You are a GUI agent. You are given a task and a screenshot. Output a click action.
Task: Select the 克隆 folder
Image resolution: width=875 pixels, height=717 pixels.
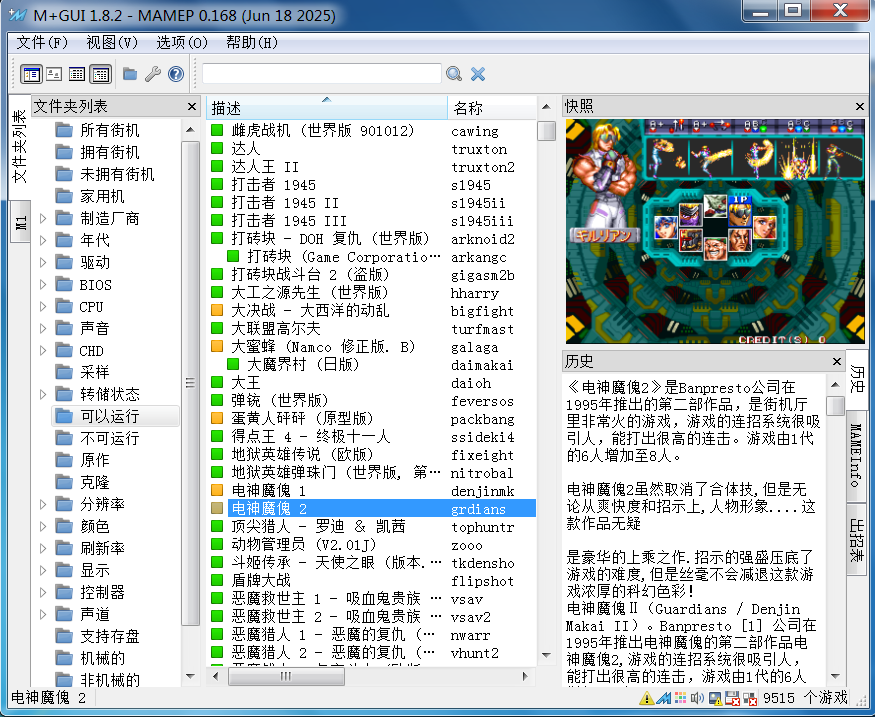[83, 483]
